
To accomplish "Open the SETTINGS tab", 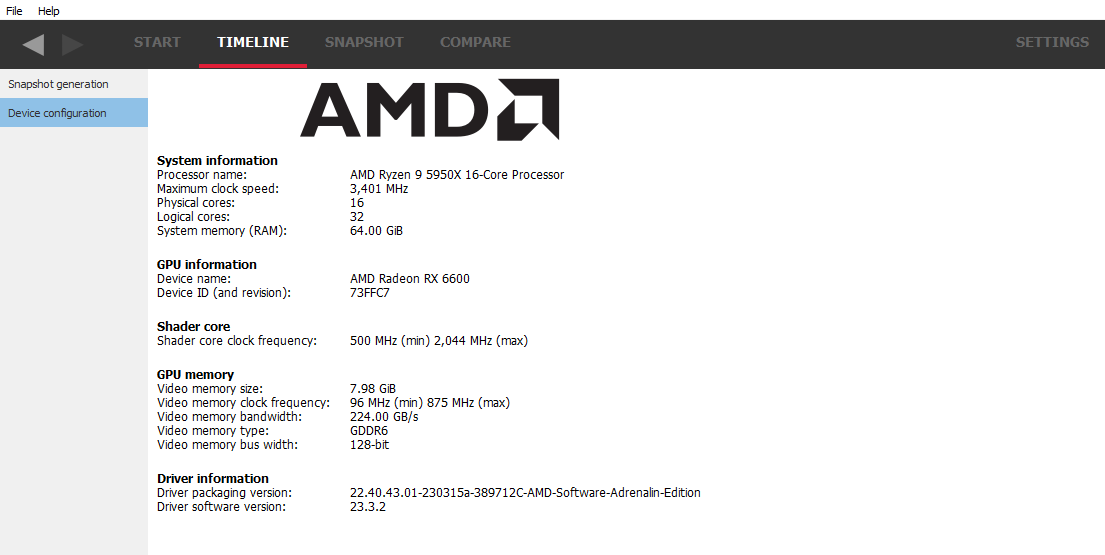I will [1052, 42].
